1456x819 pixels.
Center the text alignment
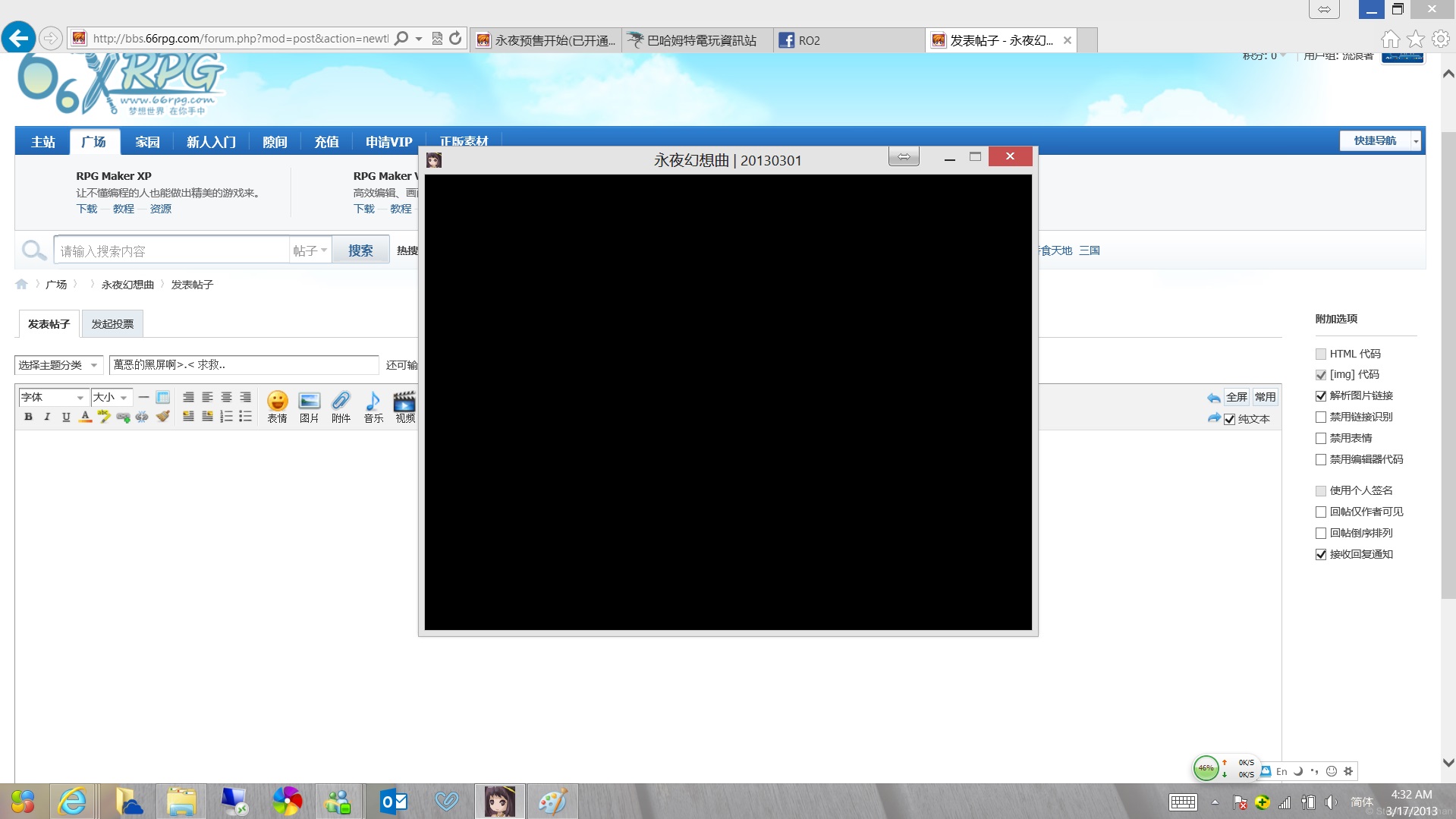[x=226, y=397]
